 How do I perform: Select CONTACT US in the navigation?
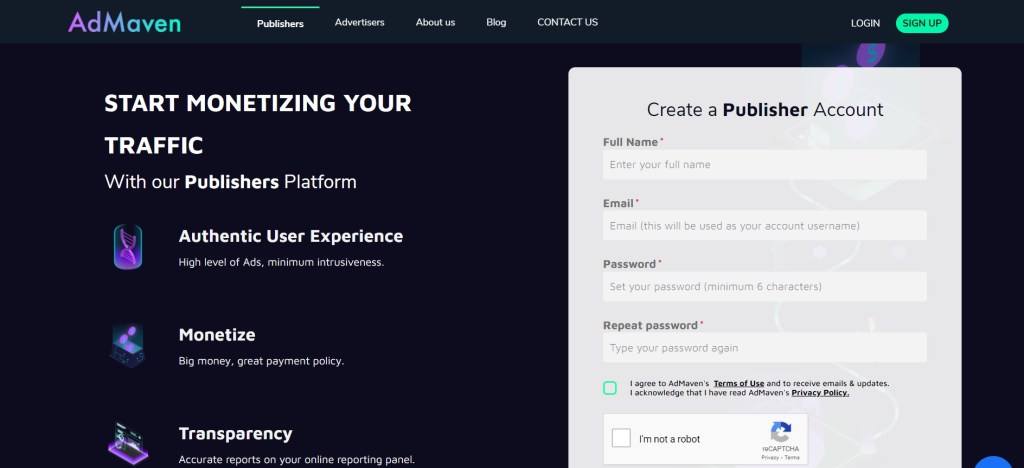pyautogui.click(x=568, y=22)
